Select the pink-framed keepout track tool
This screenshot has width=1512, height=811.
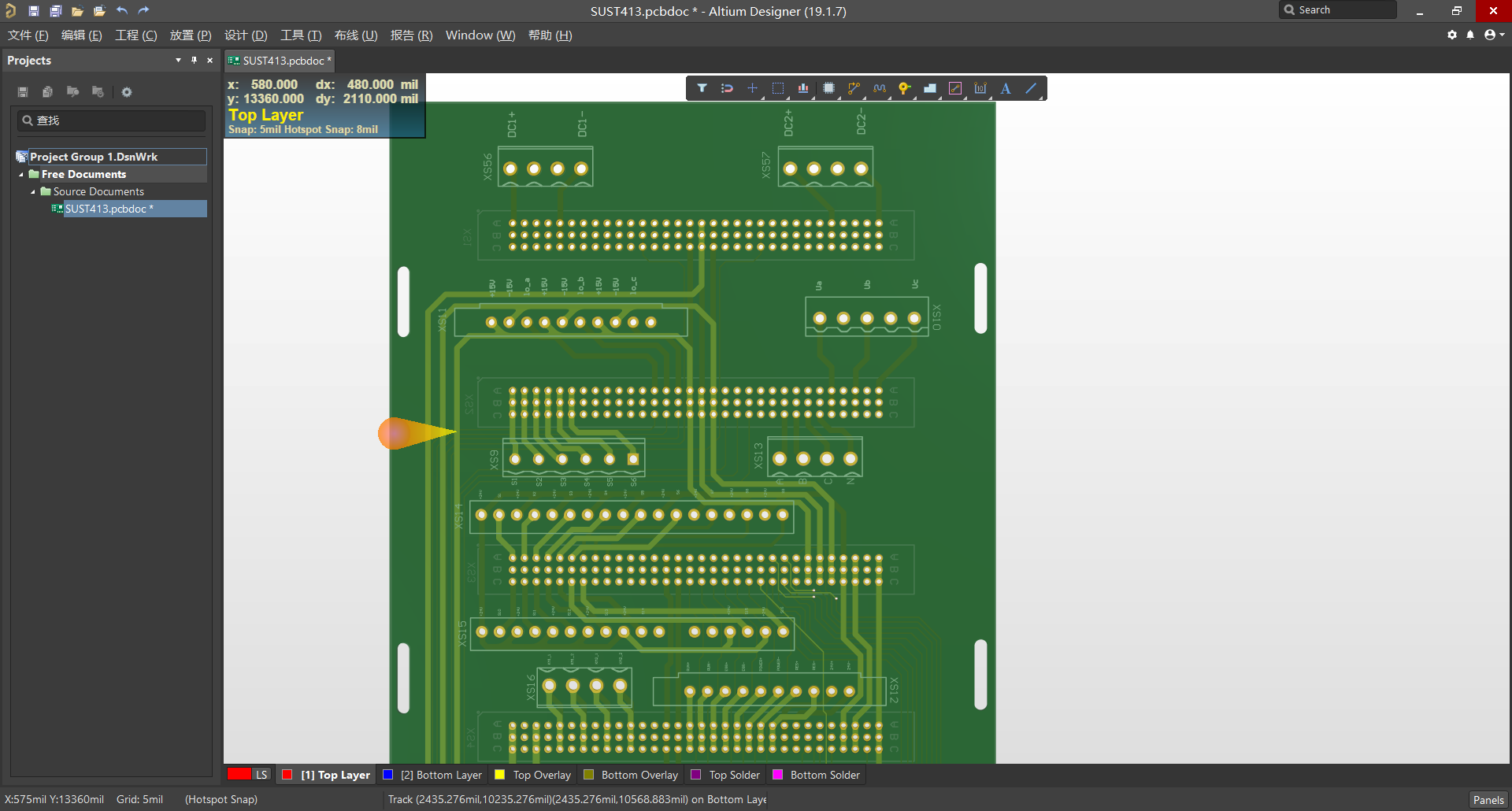[x=955, y=88]
